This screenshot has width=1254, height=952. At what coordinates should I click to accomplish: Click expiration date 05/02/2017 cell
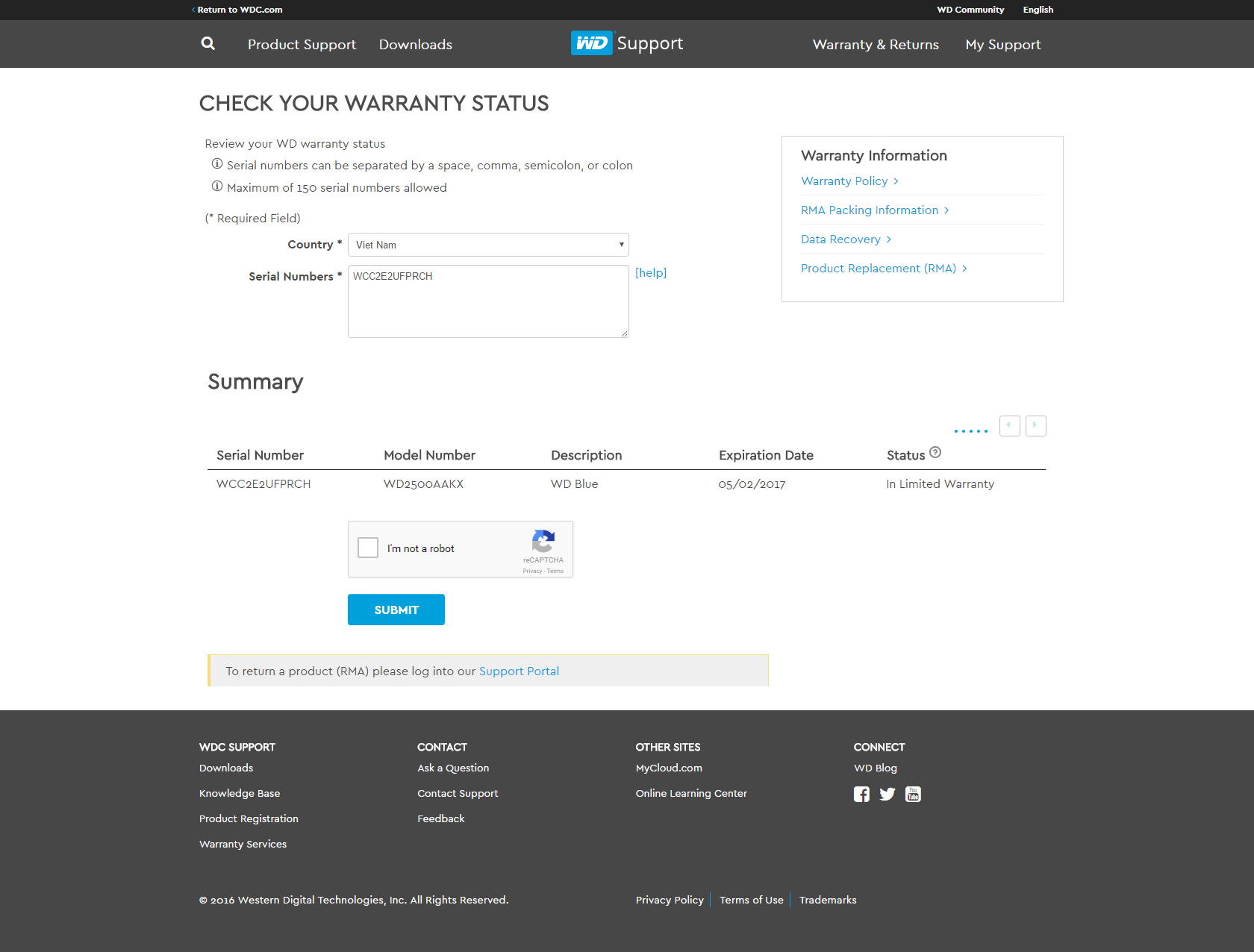pyautogui.click(x=752, y=484)
